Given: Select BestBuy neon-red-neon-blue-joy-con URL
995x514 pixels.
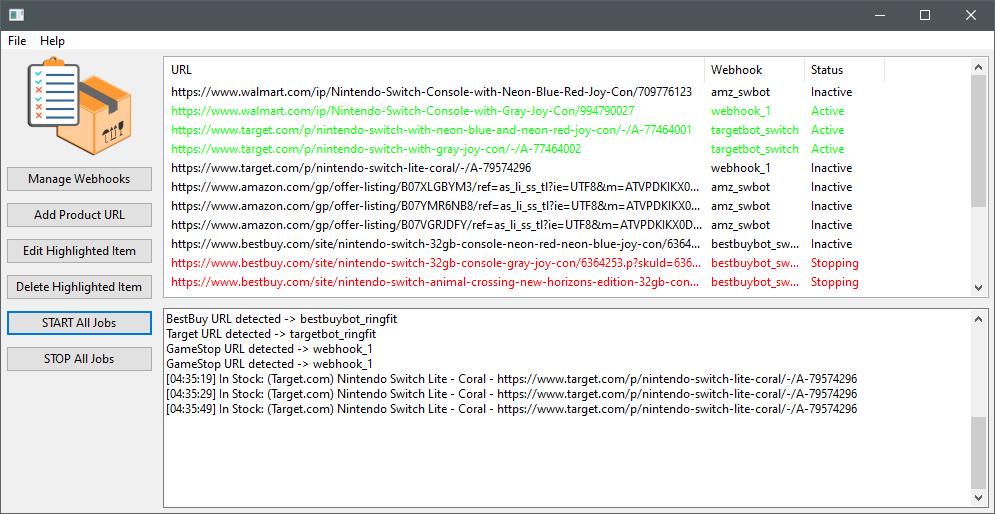Looking at the screenshot, I should click(x=434, y=244).
